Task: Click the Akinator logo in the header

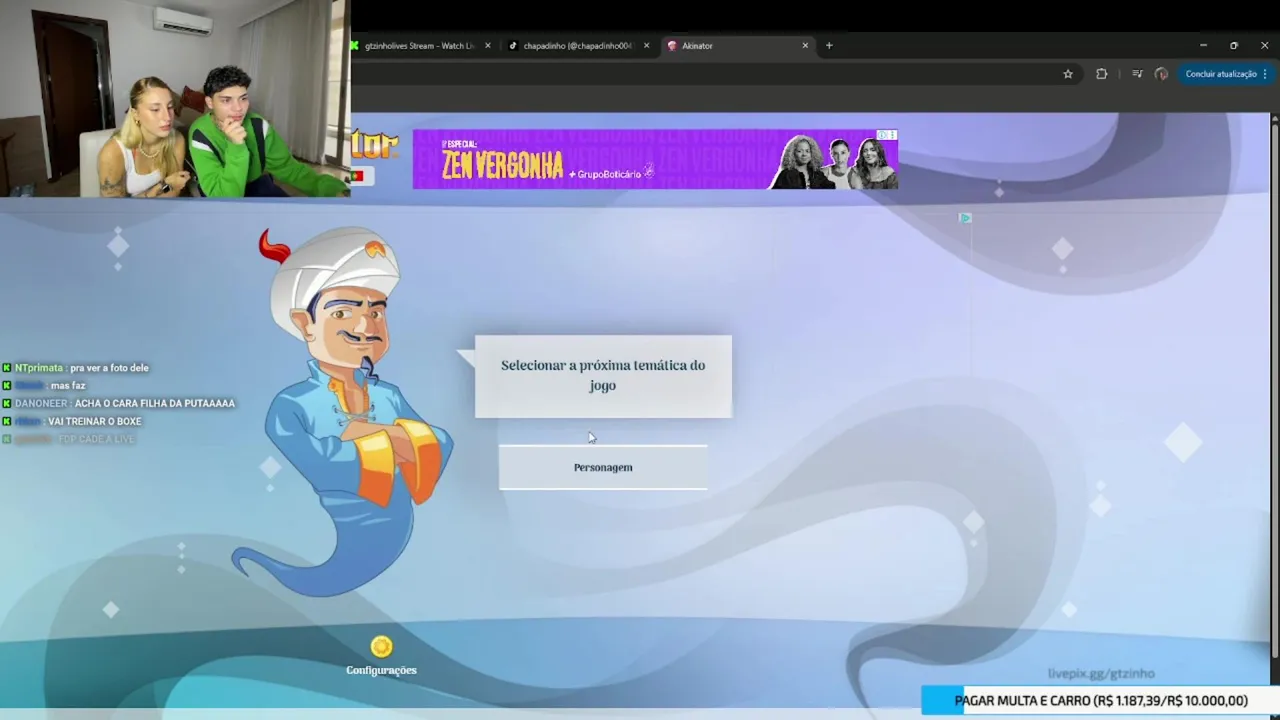Action: click(x=375, y=146)
